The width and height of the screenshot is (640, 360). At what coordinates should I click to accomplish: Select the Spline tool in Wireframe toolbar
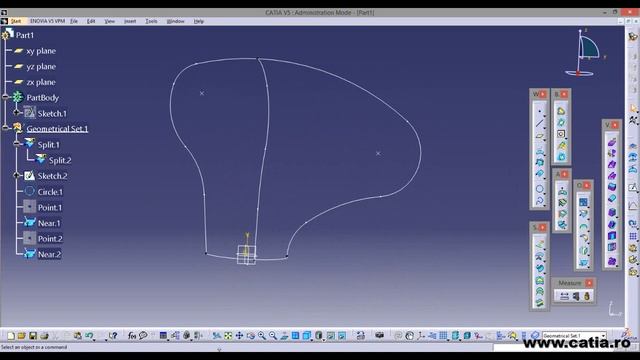pos(540,200)
